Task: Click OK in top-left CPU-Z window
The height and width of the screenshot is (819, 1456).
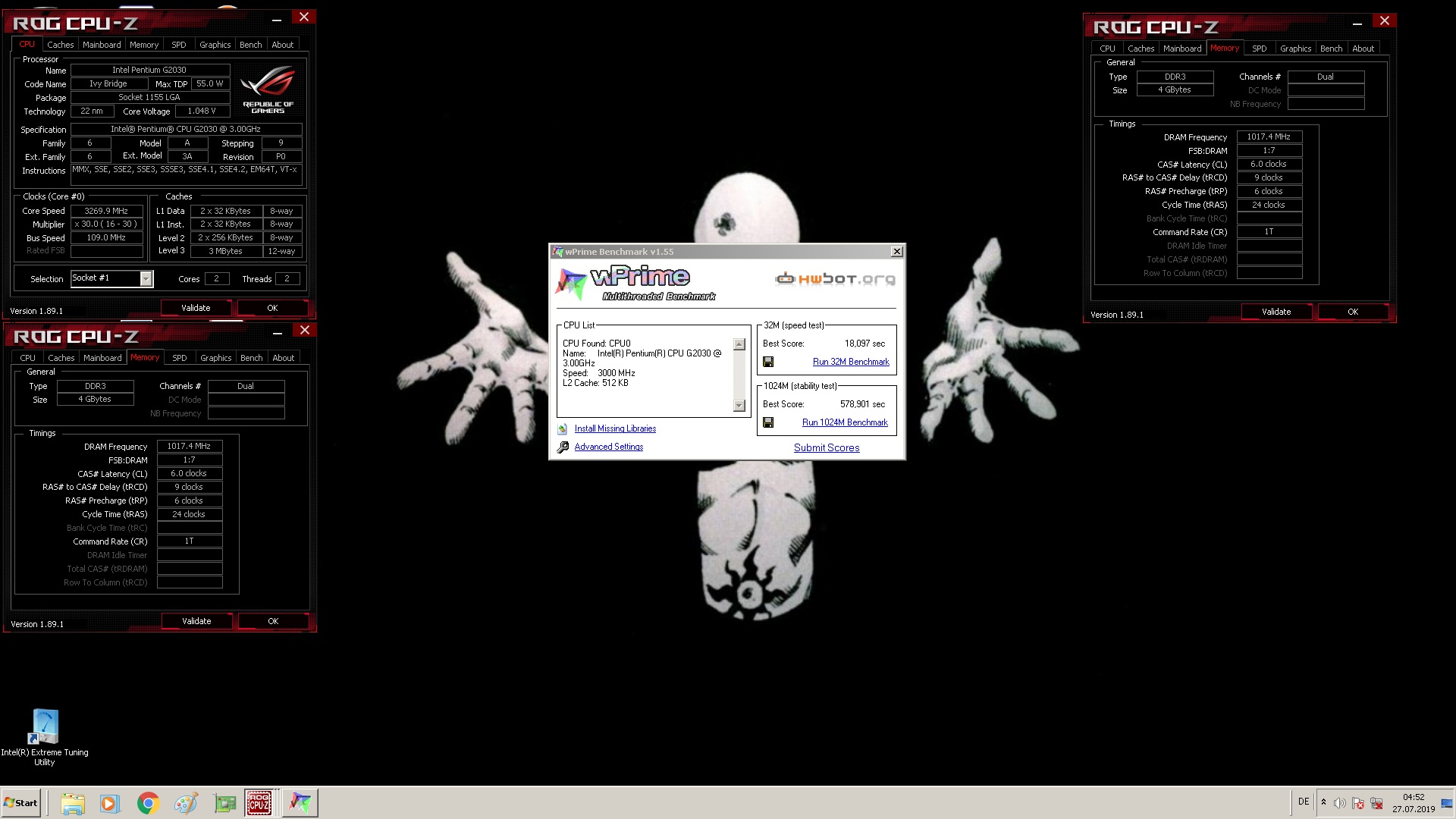Action: (x=272, y=308)
